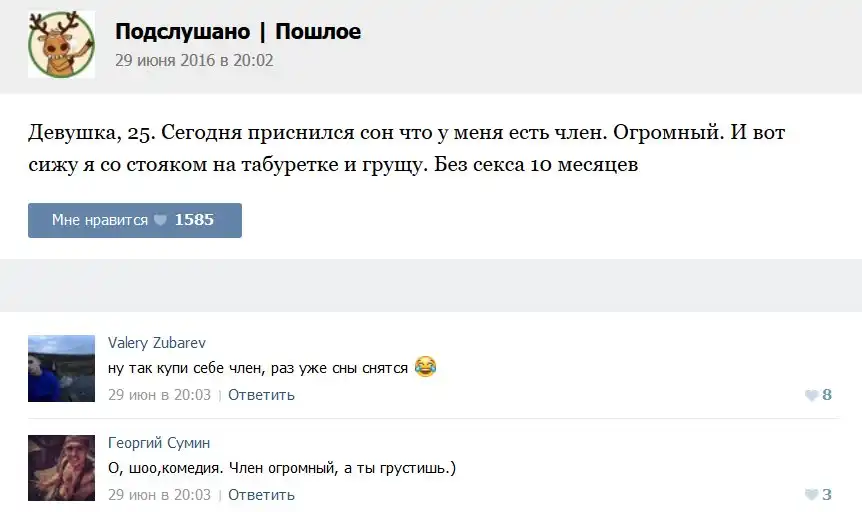Click the heart icon in Мне нравится button
The width and height of the screenshot is (862, 512).
click(x=160, y=221)
